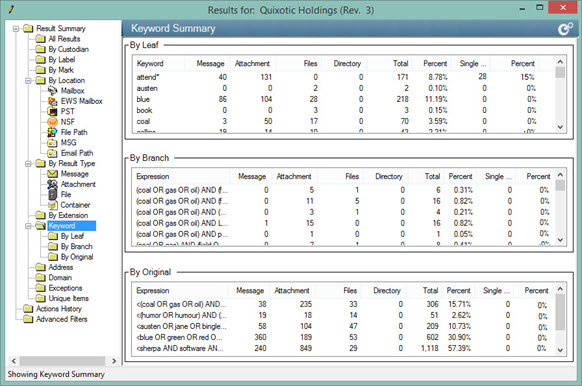The height and width of the screenshot is (386, 582).
Task: Open the By Leaf tree item
Action: coord(72,236)
